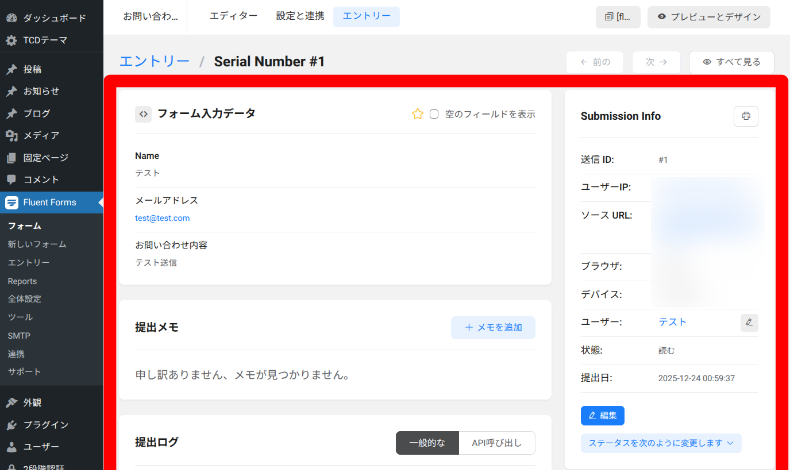Click the ユーザー person icon
Screen dimensions: 790x470
(12, 447)
